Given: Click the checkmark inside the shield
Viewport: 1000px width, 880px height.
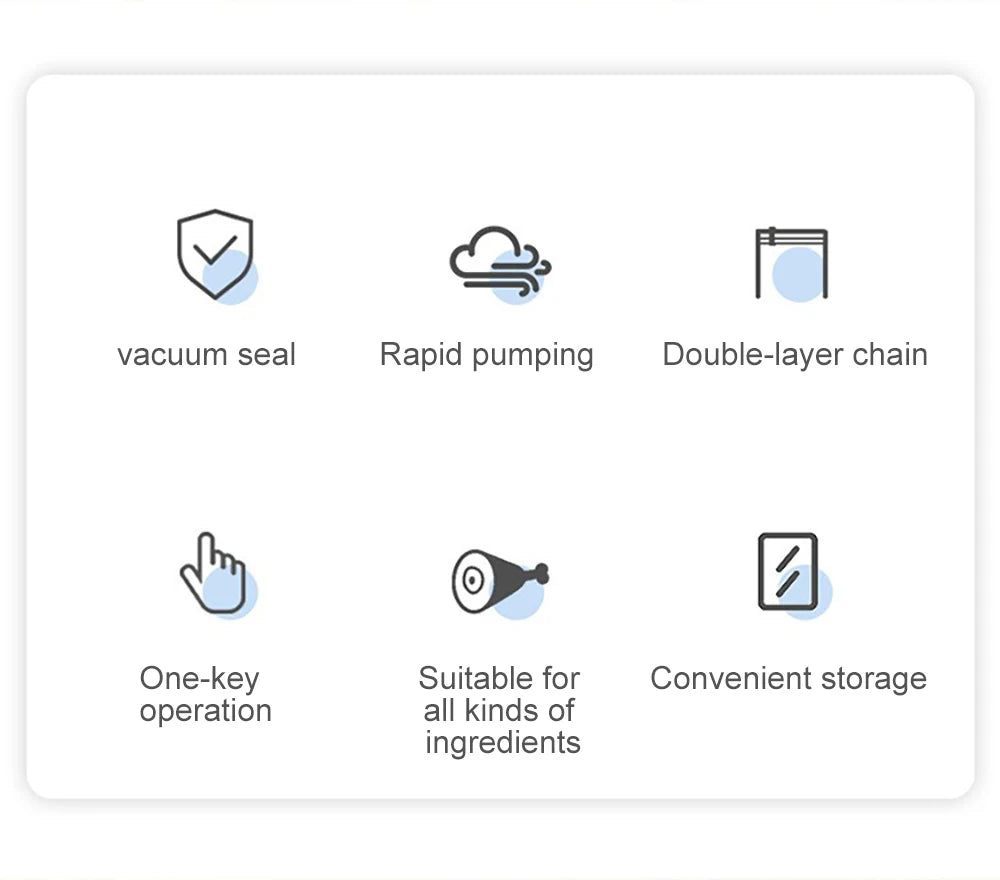Looking at the screenshot, I should click(x=214, y=249).
